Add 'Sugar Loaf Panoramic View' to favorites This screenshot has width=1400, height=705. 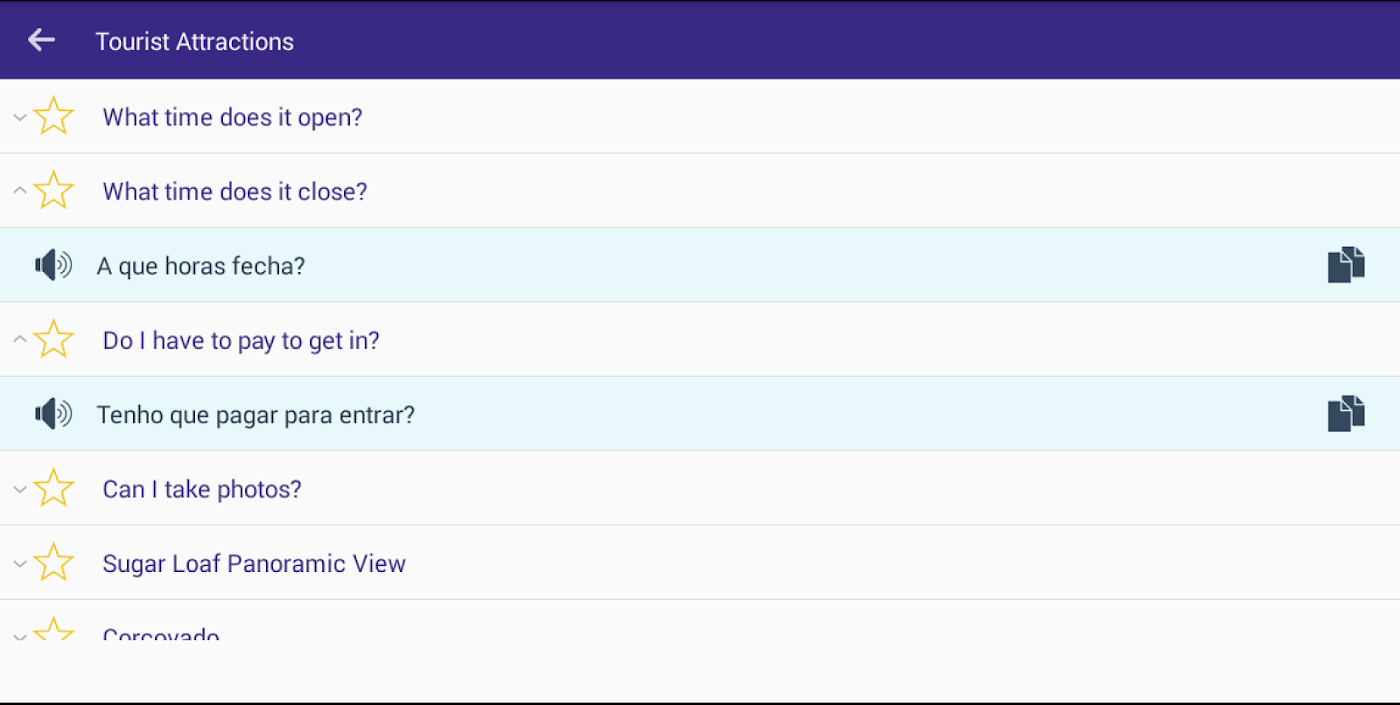[x=54, y=563]
